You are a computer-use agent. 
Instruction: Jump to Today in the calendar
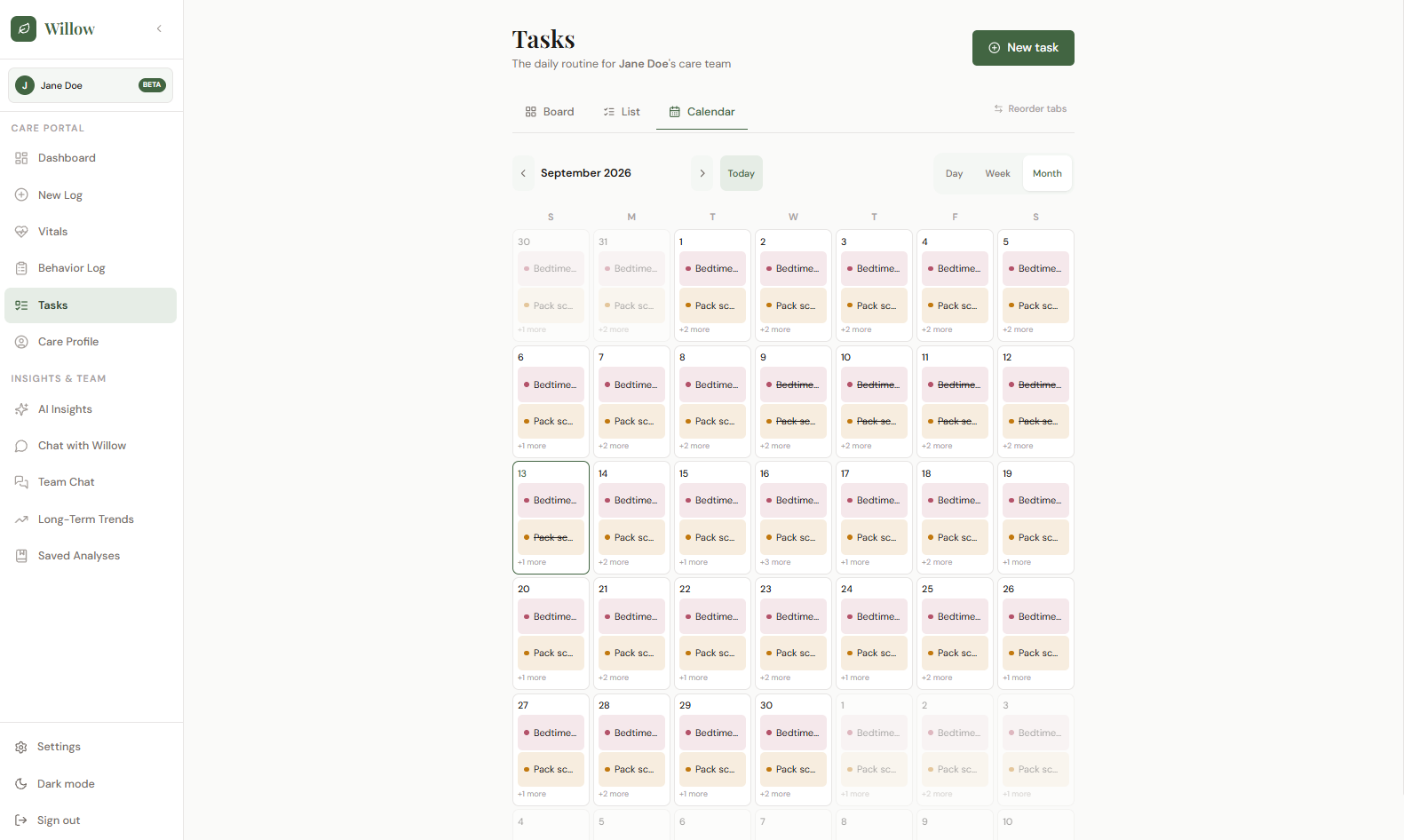pos(742,173)
